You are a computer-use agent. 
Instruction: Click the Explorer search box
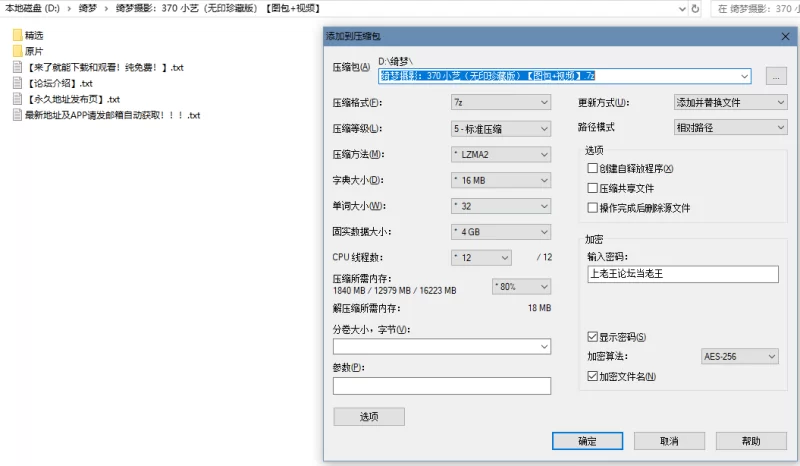pos(757,9)
